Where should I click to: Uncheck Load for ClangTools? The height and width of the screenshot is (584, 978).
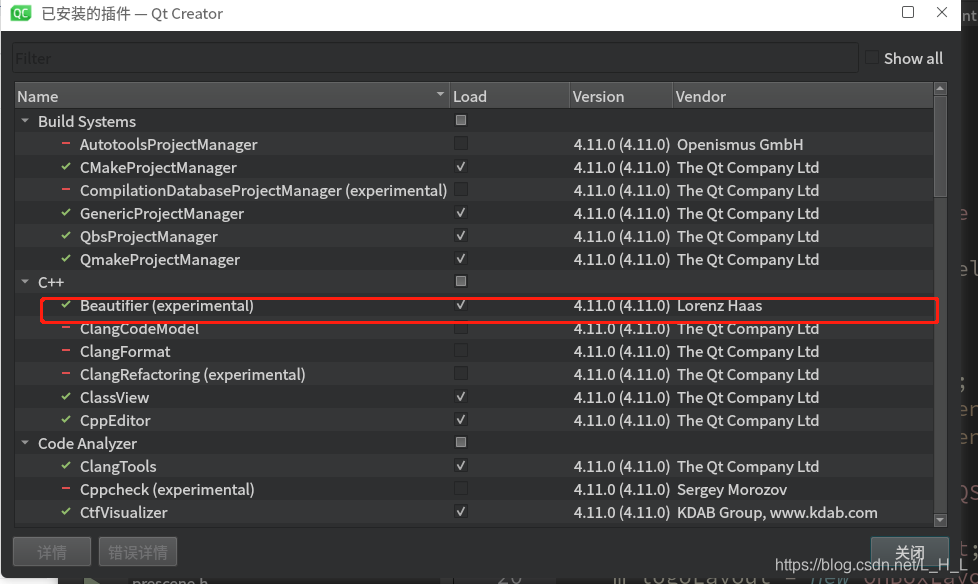coord(461,465)
